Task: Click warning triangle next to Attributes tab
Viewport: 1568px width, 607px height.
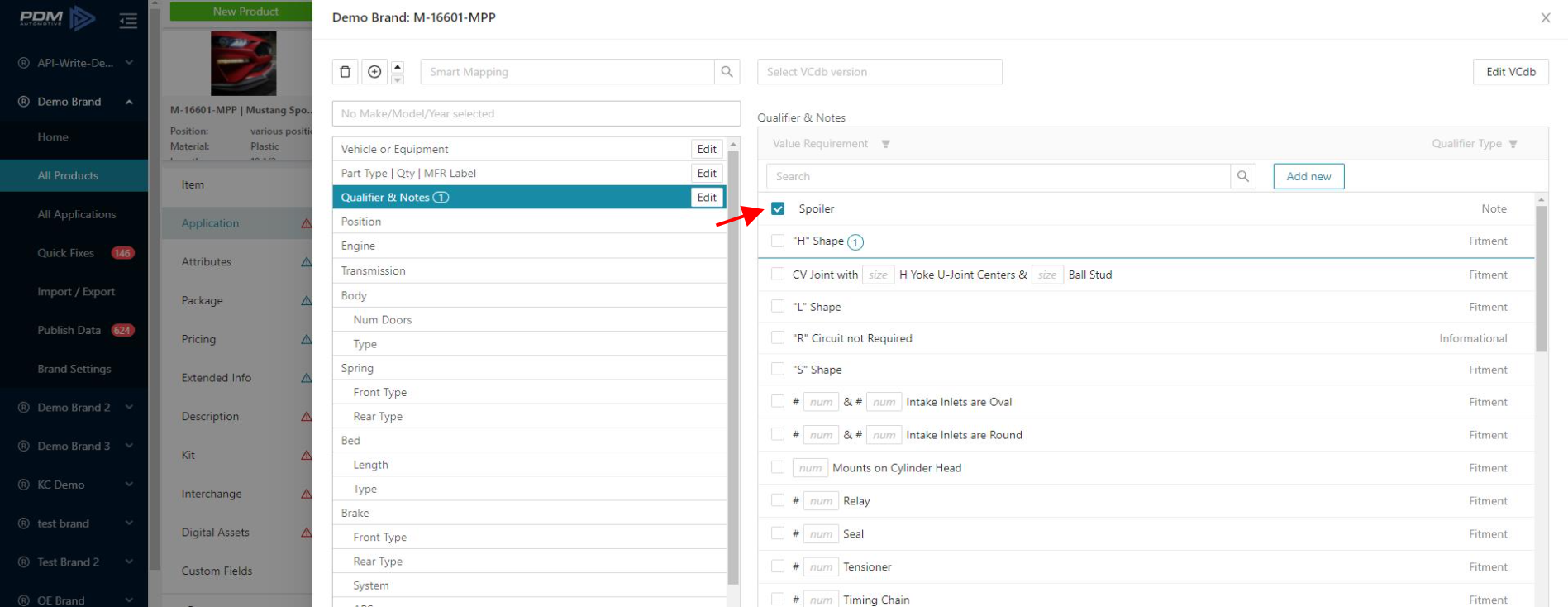Action: coord(307,262)
